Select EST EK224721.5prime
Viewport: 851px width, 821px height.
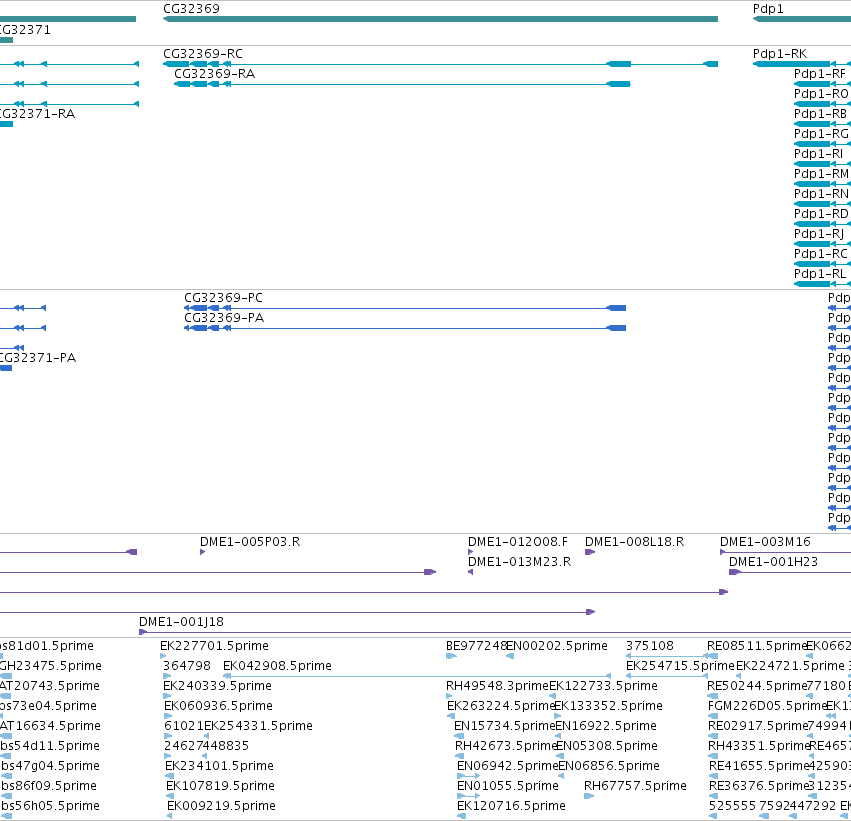[790, 666]
